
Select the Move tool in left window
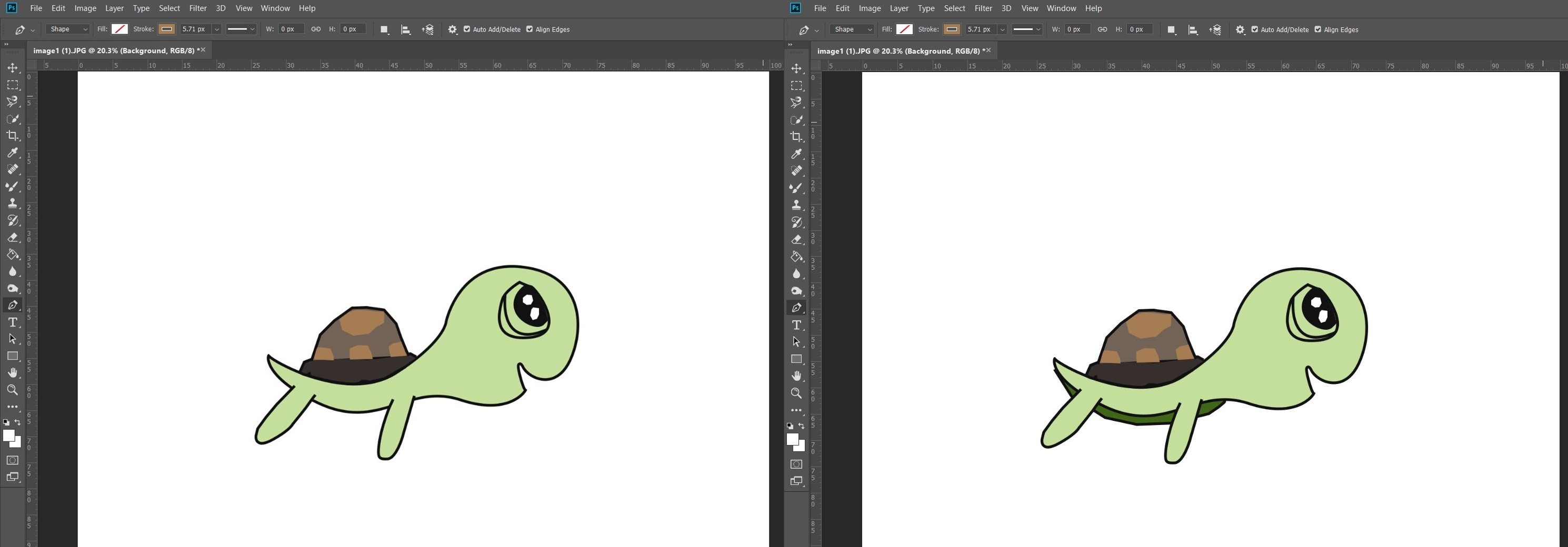click(12, 68)
